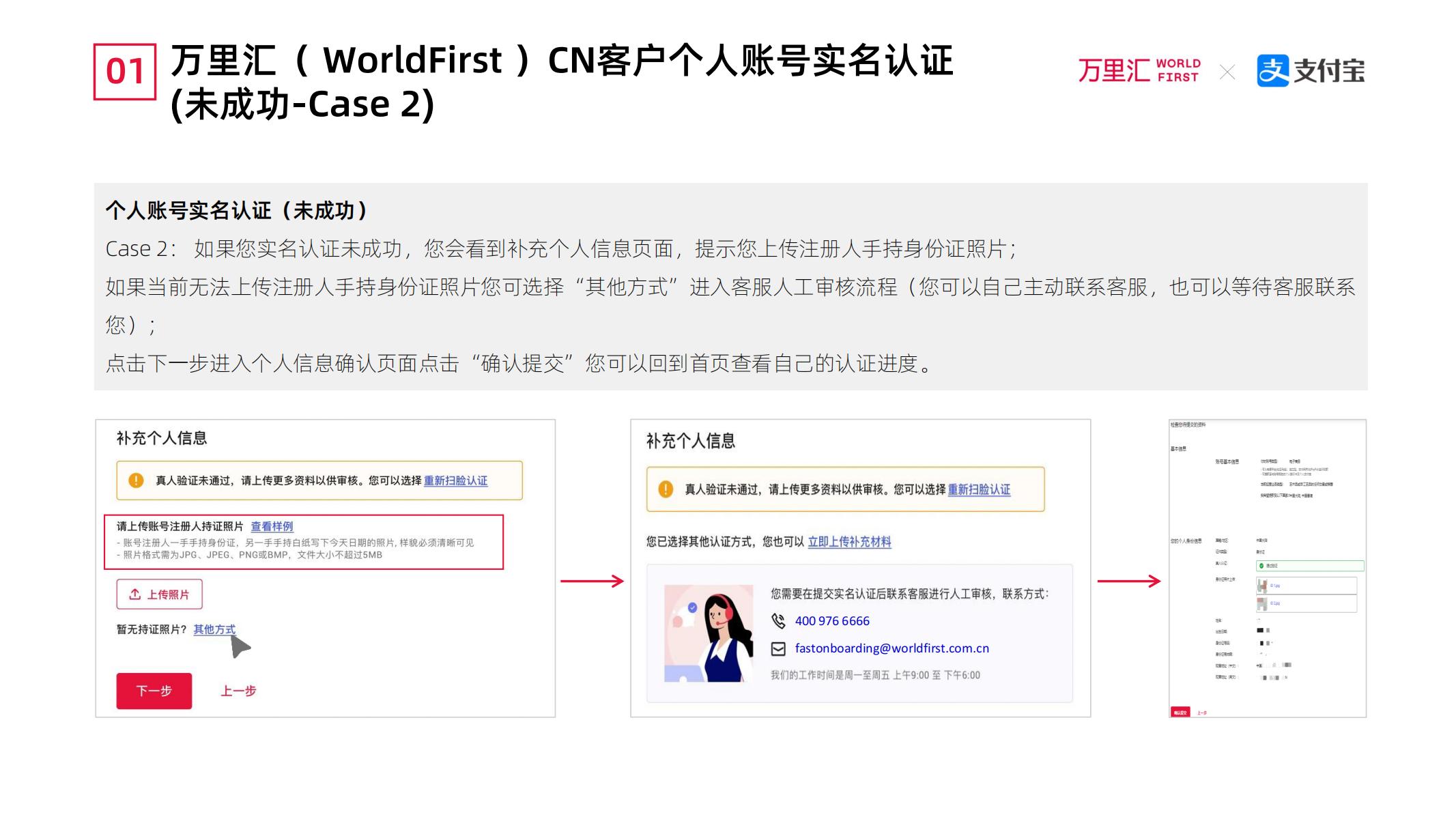Click the telephone icon beside 400 976 6666
The image size is (1456, 819).
[x=778, y=621]
